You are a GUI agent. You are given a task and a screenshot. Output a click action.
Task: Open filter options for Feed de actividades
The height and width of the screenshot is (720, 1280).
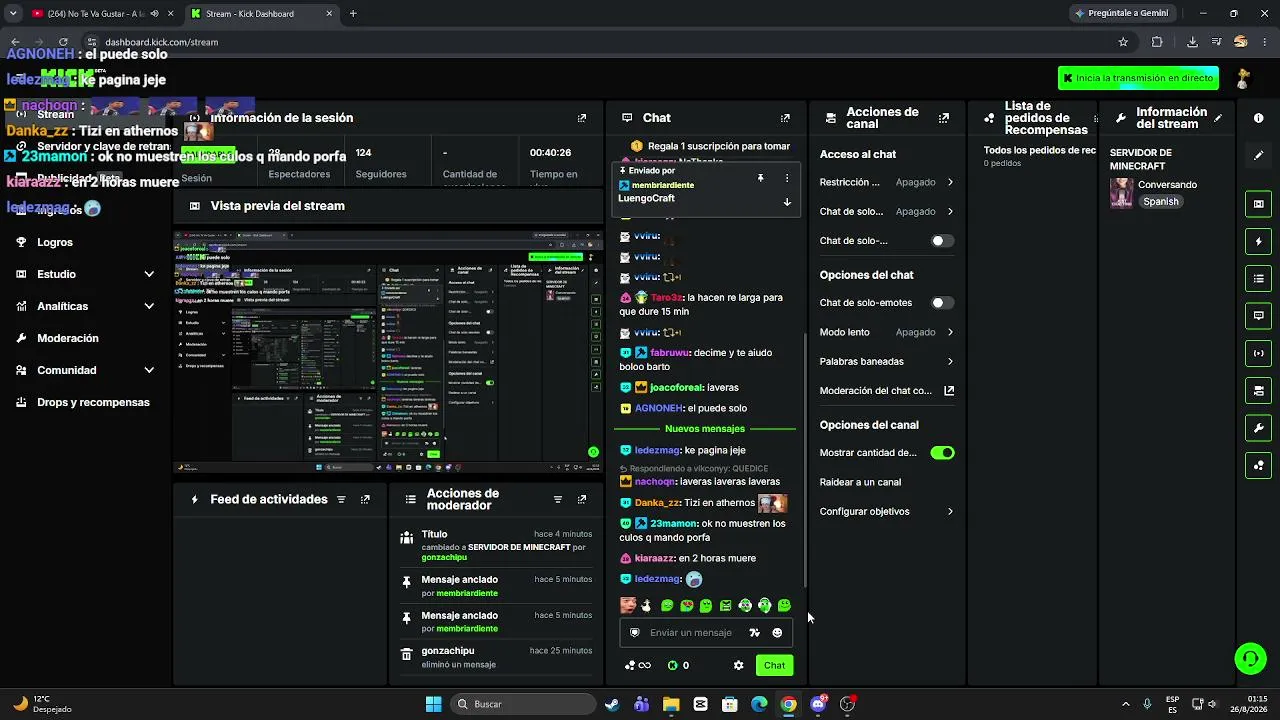click(x=341, y=499)
